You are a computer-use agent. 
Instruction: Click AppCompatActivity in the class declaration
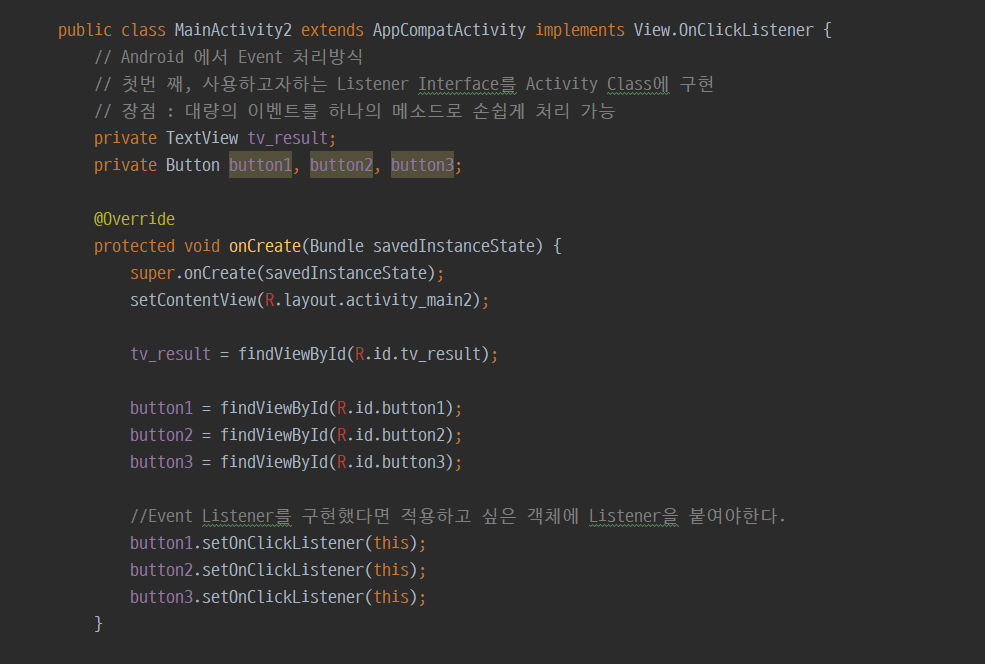pyautogui.click(x=449, y=30)
